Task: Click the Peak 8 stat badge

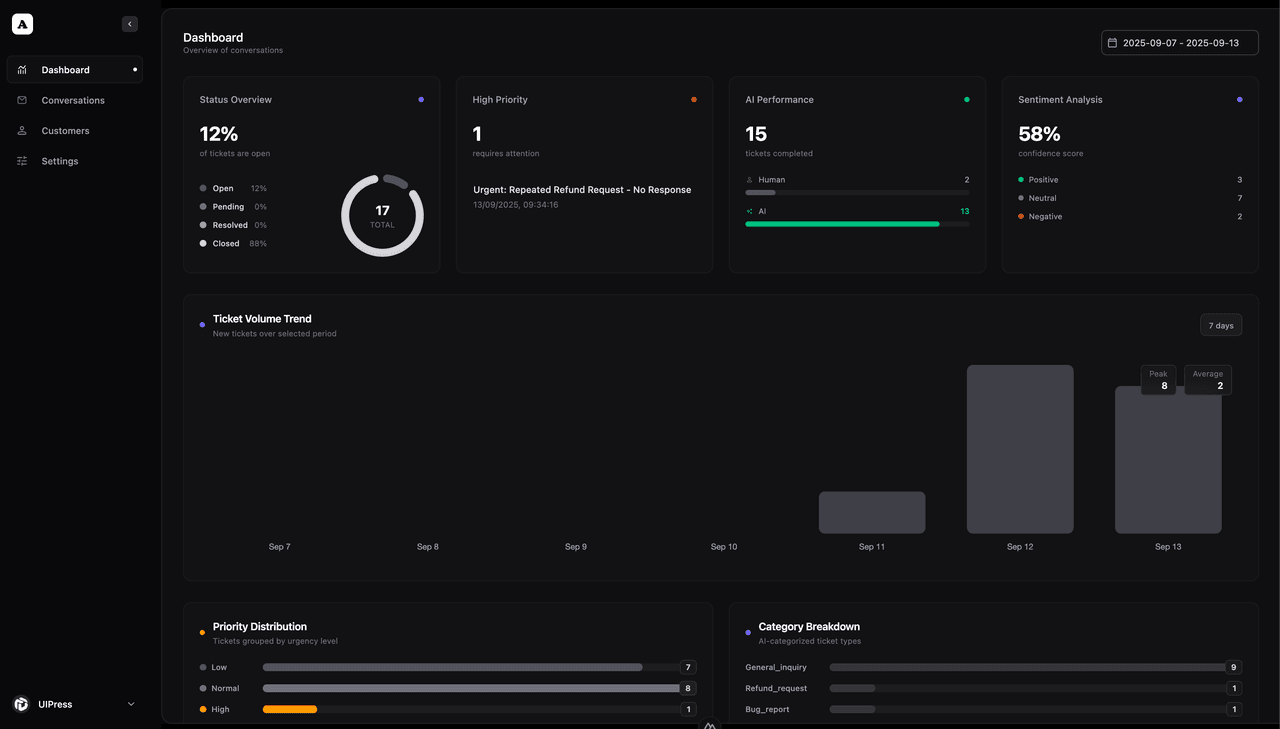Action: click(1159, 380)
